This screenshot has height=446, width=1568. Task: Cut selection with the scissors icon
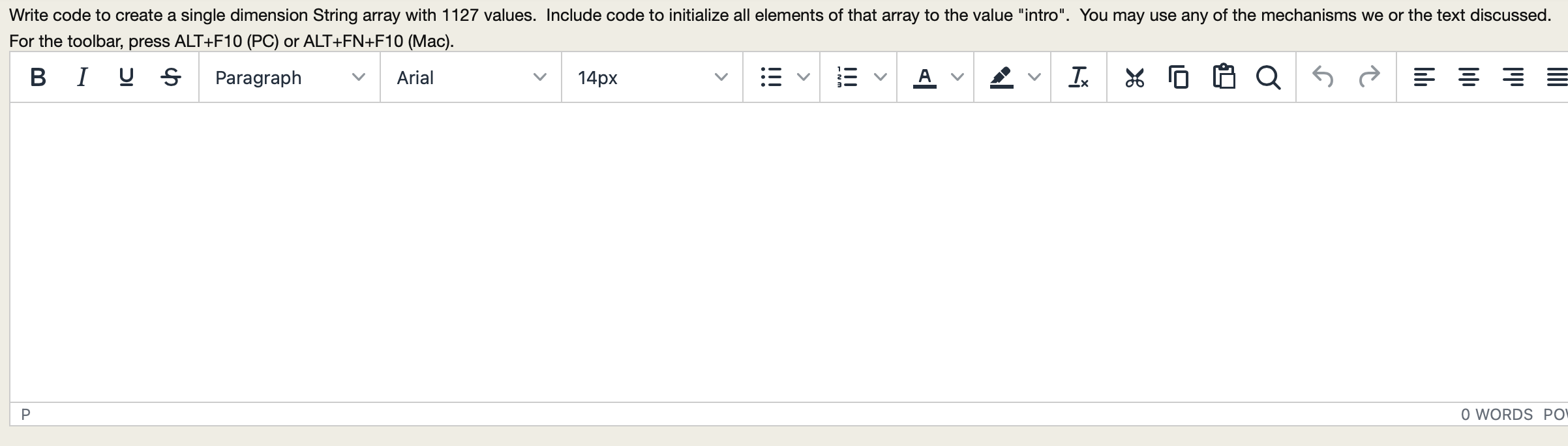(x=1135, y=78)
